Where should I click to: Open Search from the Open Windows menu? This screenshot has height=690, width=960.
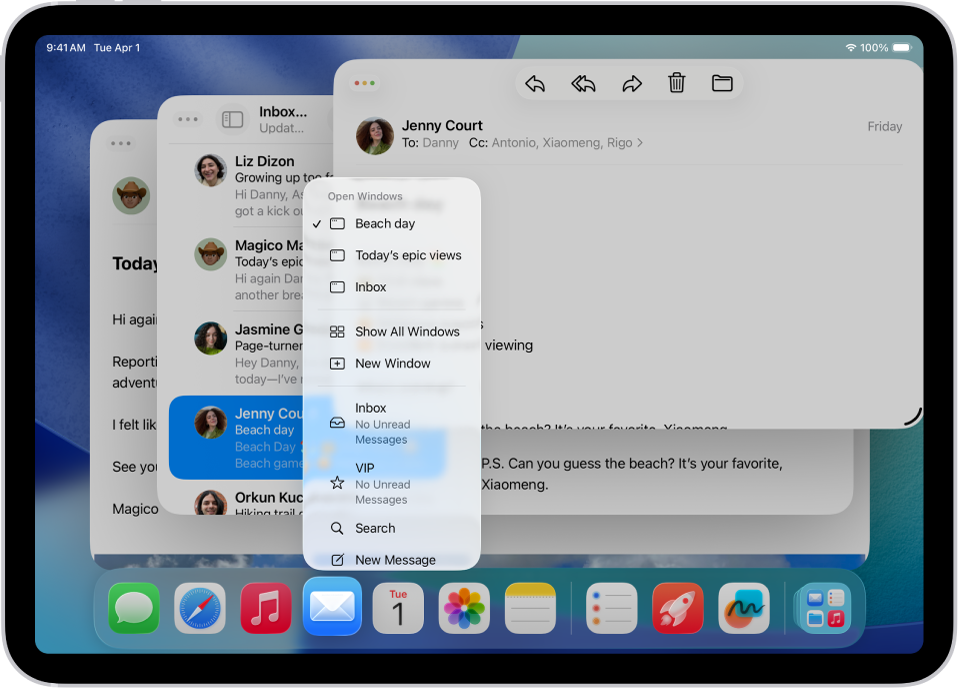pos(375,528)
